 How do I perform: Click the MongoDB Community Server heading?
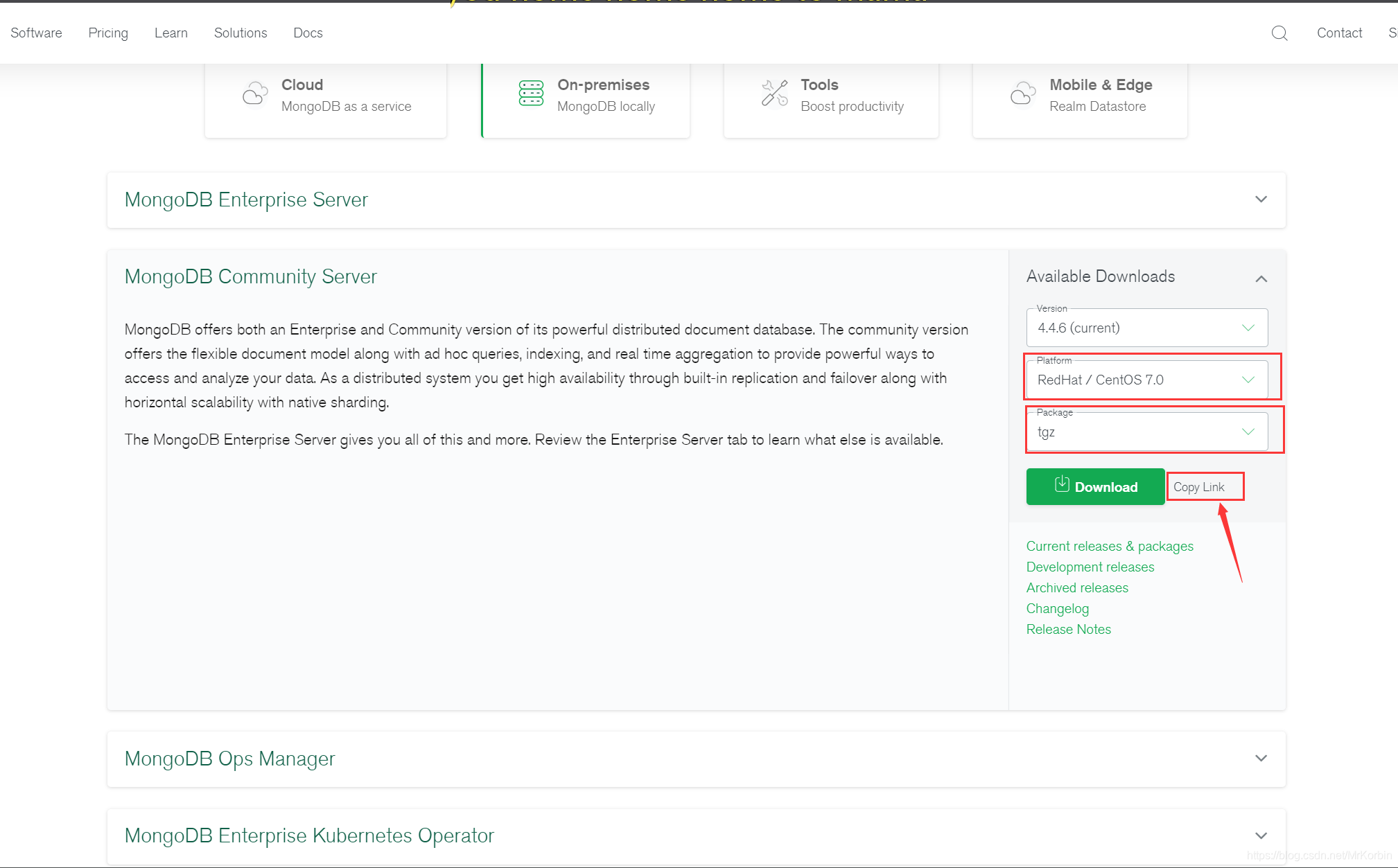250,276
